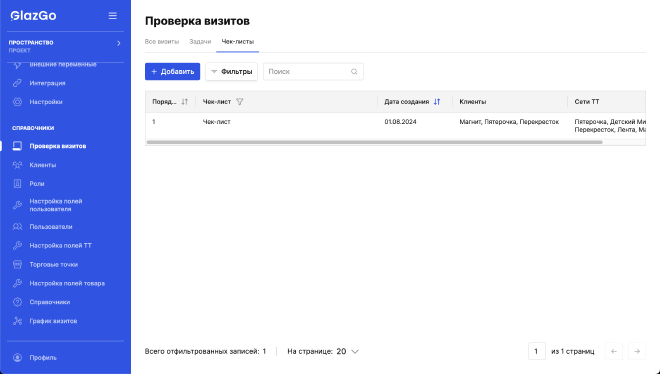Open Профиль in the sidebar
The image size is (660, 374).
tap(43, 358)
